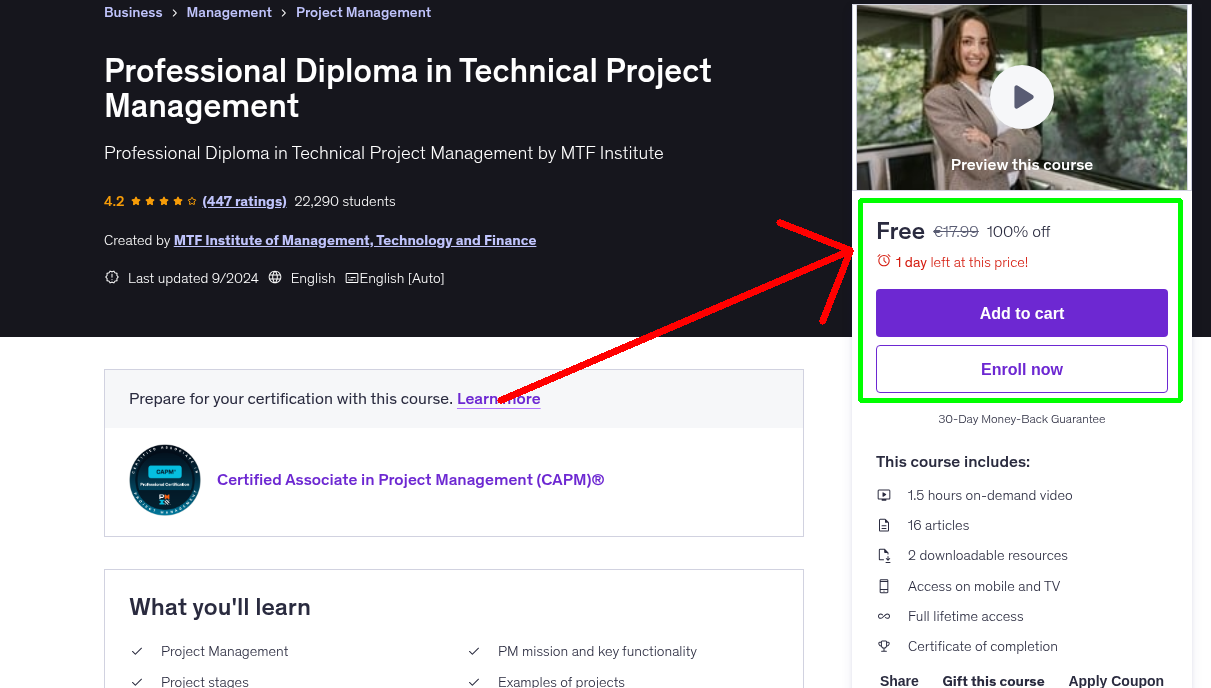The image size is (1211, 688).
Task: Click the red alarm clock deadline icon
Action: pyautogui.click(x=883, y=259)
